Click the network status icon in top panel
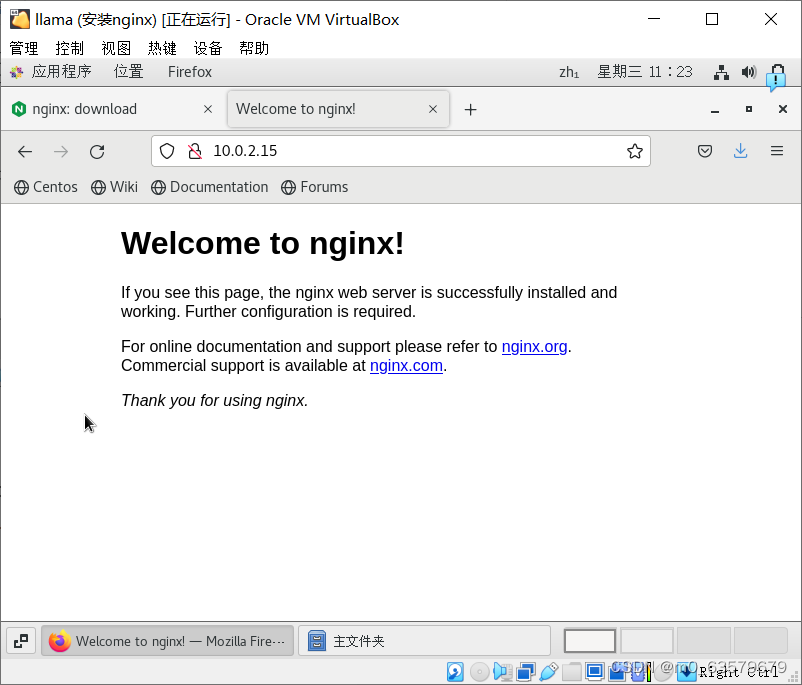This screenshot has height=685, width=802. coord(721,71)
